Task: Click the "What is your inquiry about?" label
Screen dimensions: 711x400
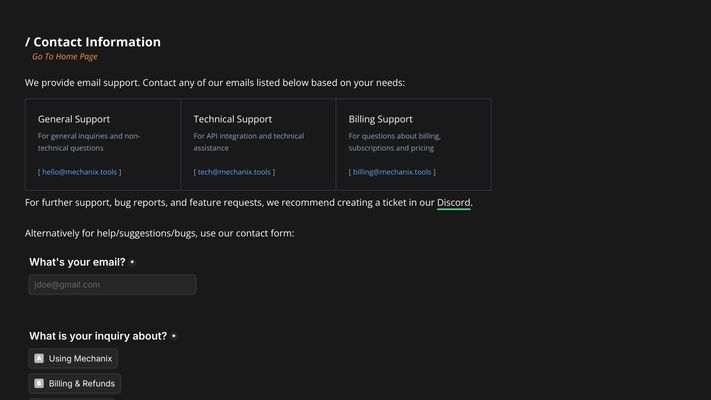Action: [x=98, y=336]
